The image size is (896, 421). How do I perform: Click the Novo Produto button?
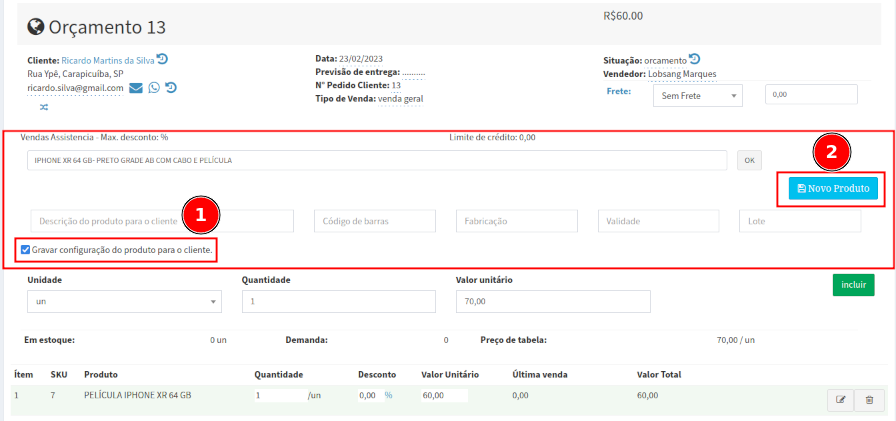pyautogui.click(x=833, y=188)
